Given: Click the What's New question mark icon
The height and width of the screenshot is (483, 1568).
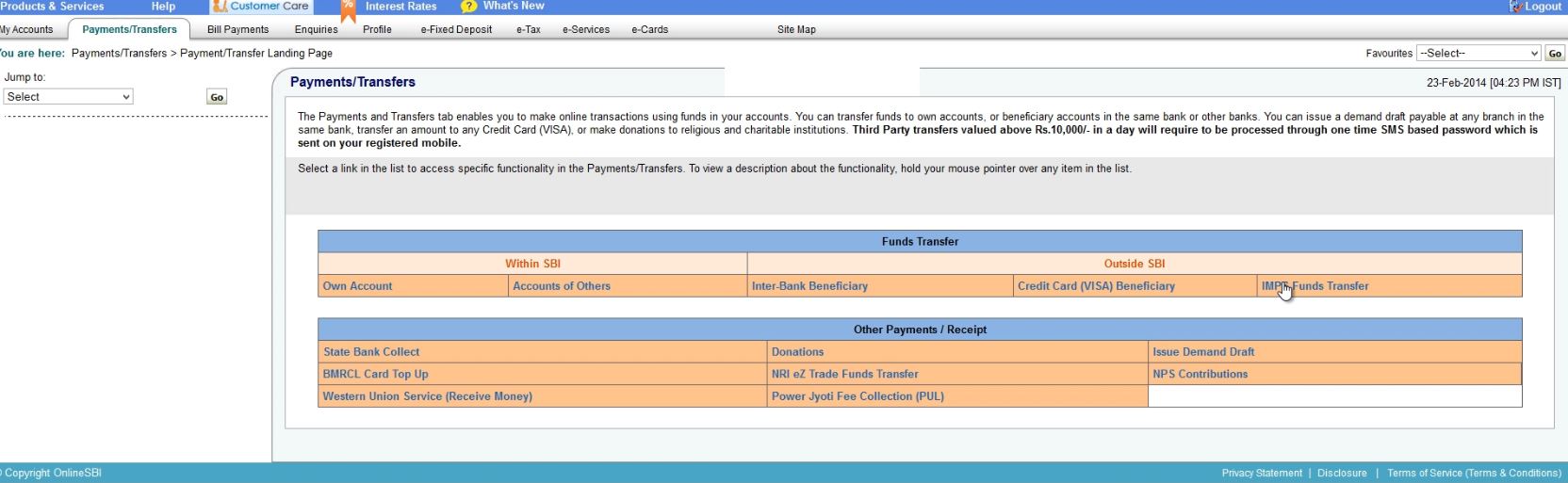Looking at the screenshot, I should point(468,7).
